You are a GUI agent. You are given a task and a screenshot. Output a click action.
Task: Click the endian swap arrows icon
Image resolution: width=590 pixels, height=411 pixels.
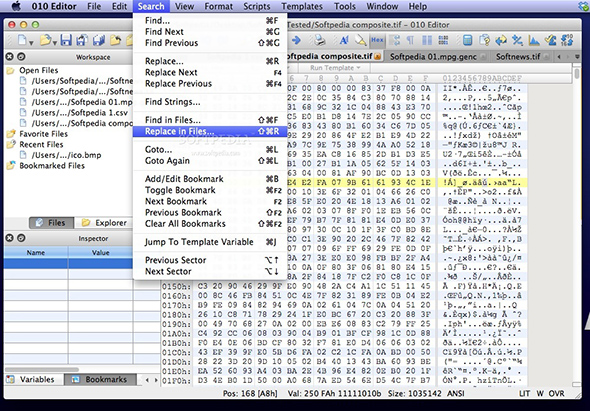pyautogui.click(x=395, y=40)
